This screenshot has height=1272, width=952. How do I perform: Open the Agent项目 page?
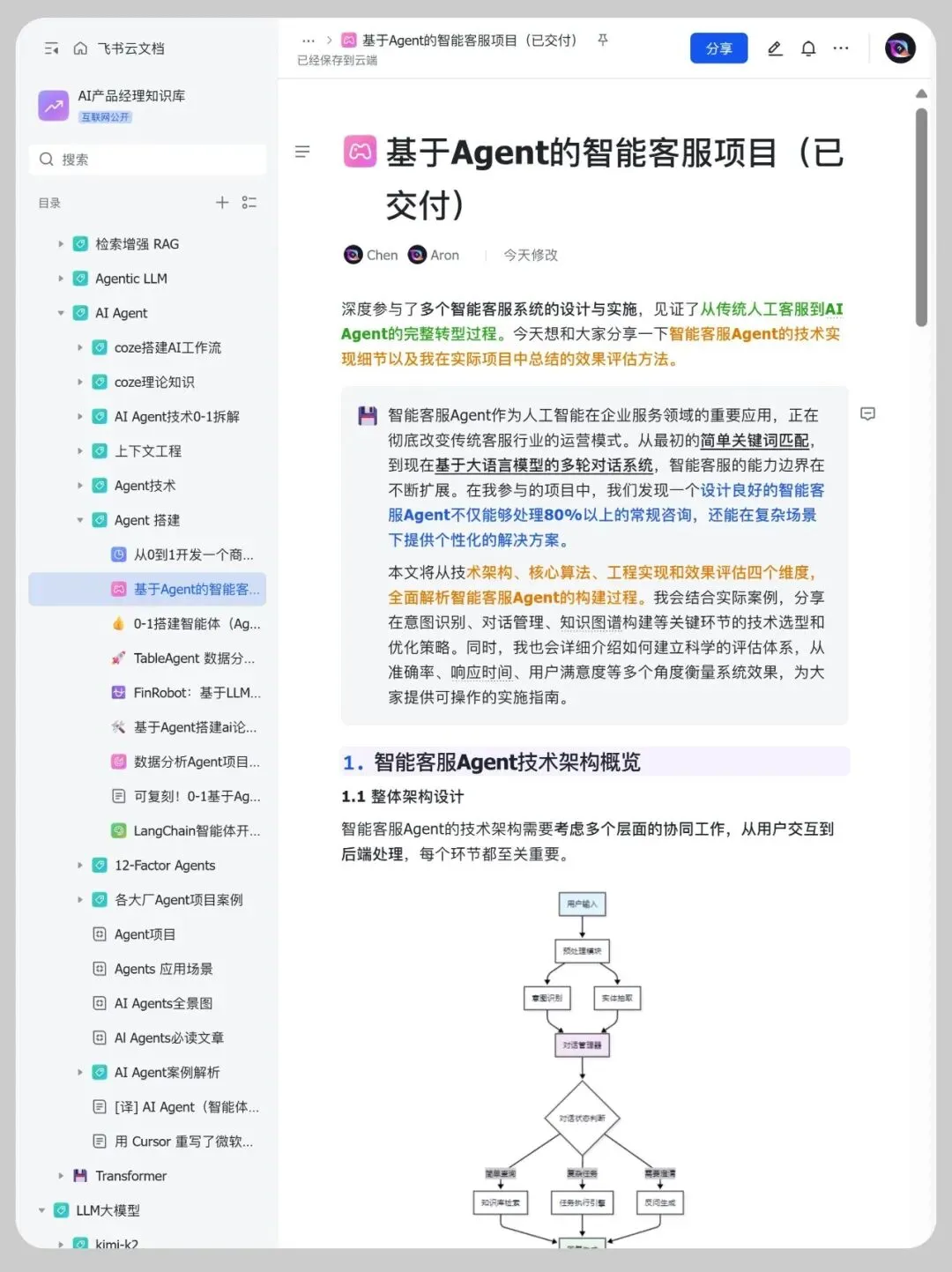147,934
